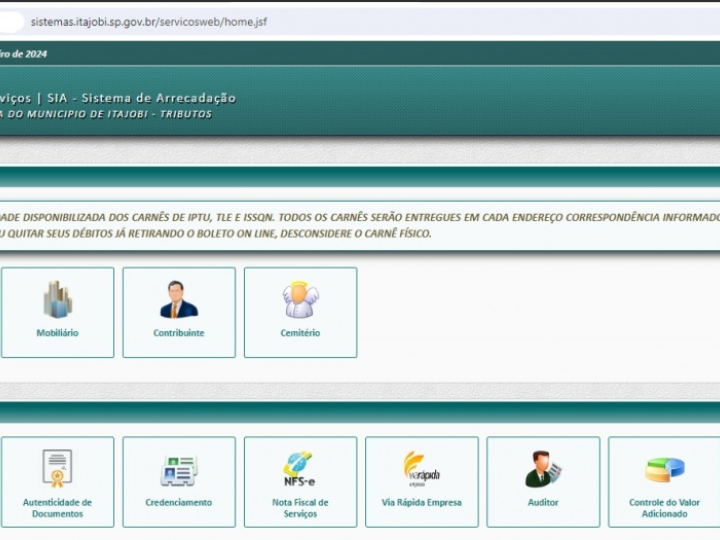Select the Cemitério label

[x=300, y=333]
